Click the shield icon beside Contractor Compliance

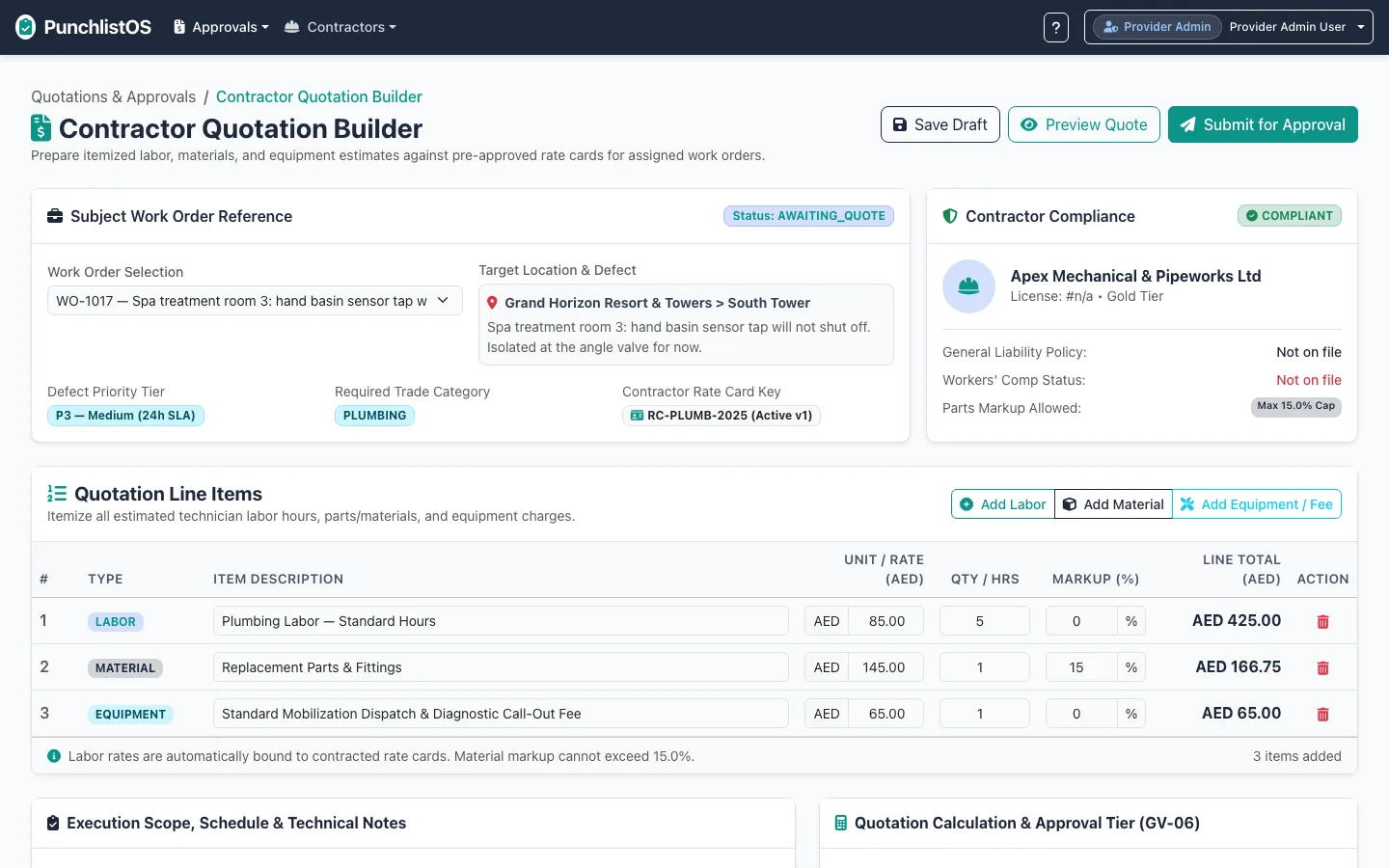(950, 216)
